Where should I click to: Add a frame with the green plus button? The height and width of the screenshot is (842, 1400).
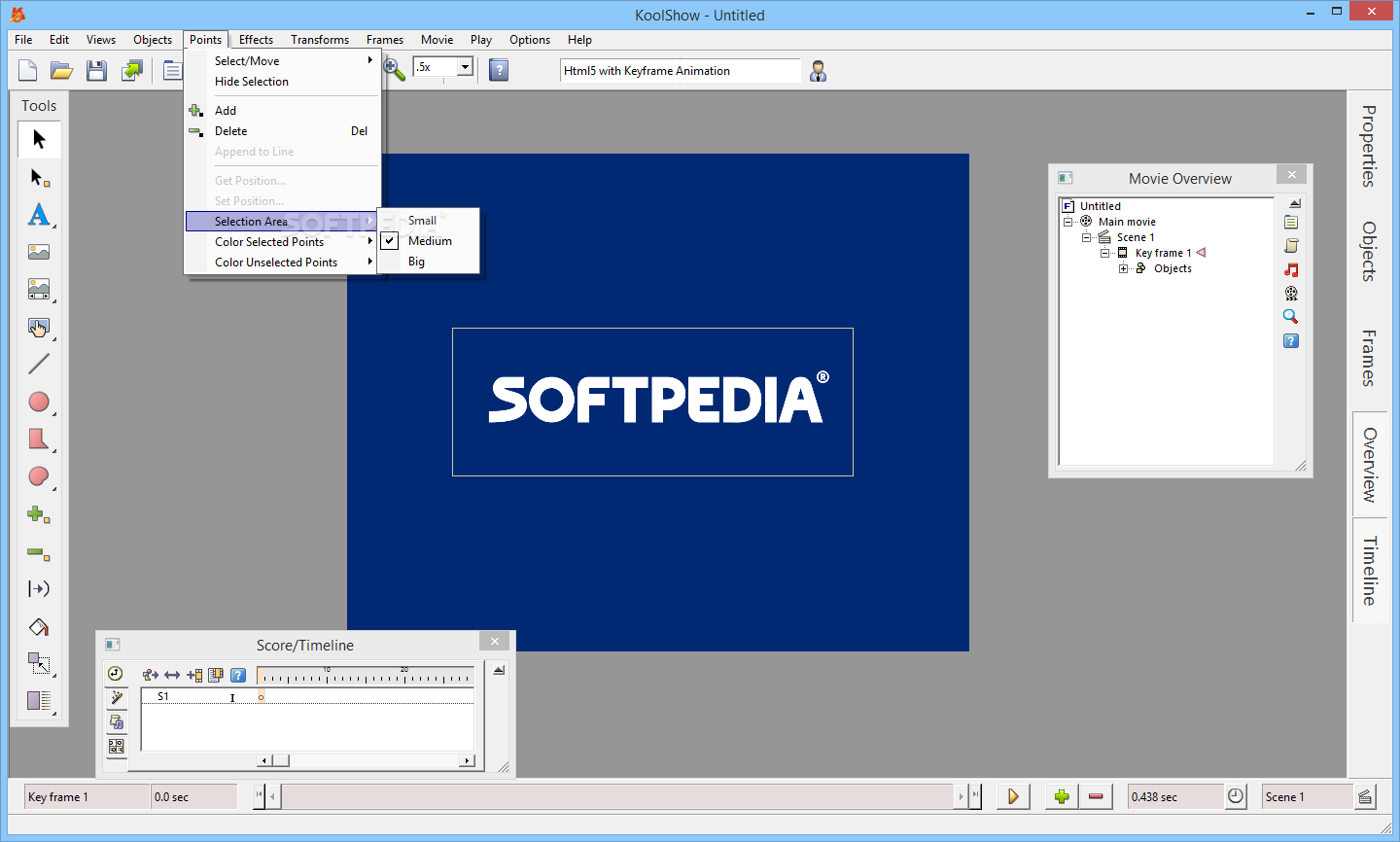[1062, 796]
